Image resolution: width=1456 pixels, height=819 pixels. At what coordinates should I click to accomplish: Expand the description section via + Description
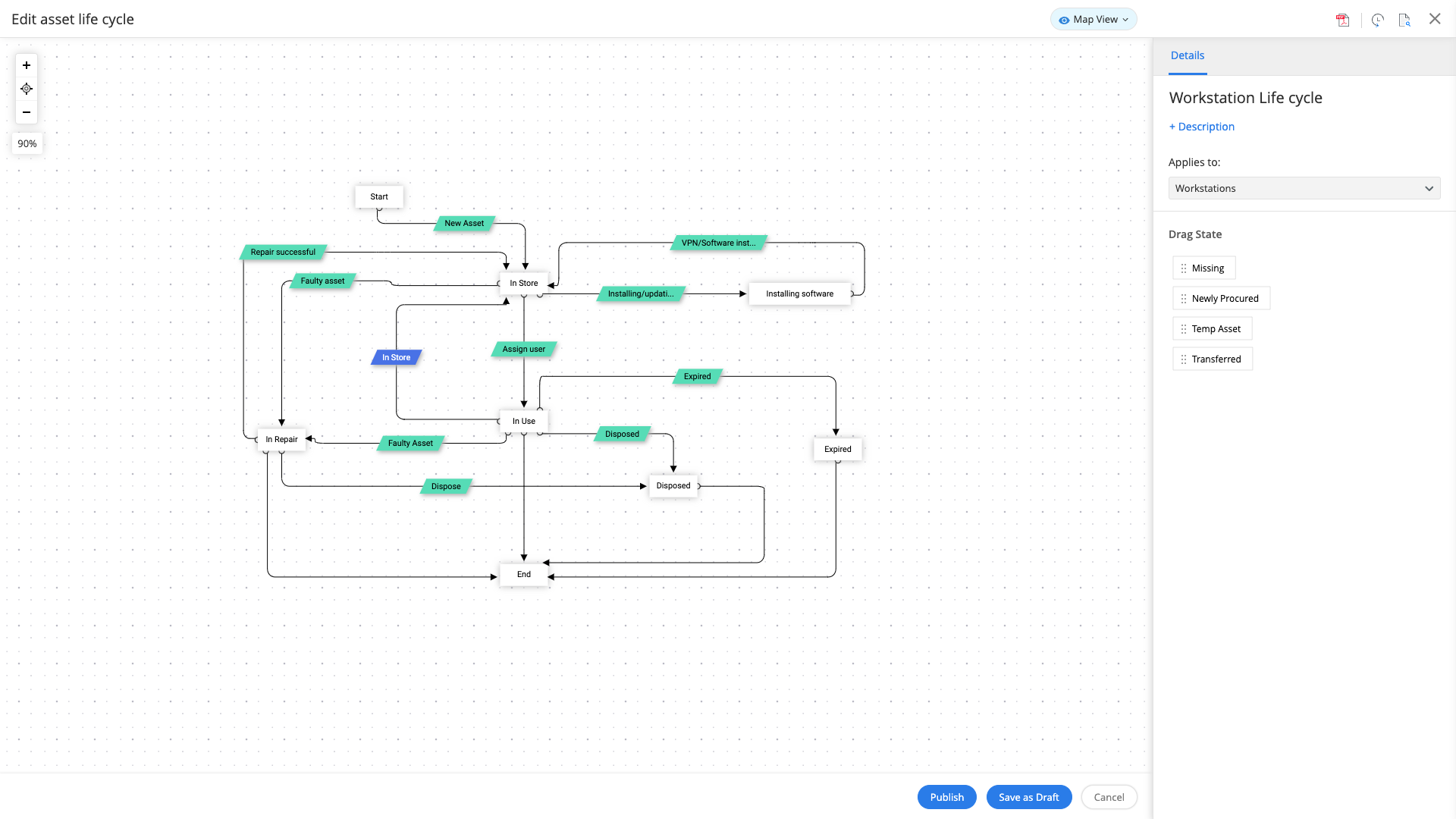point(1201,126)
